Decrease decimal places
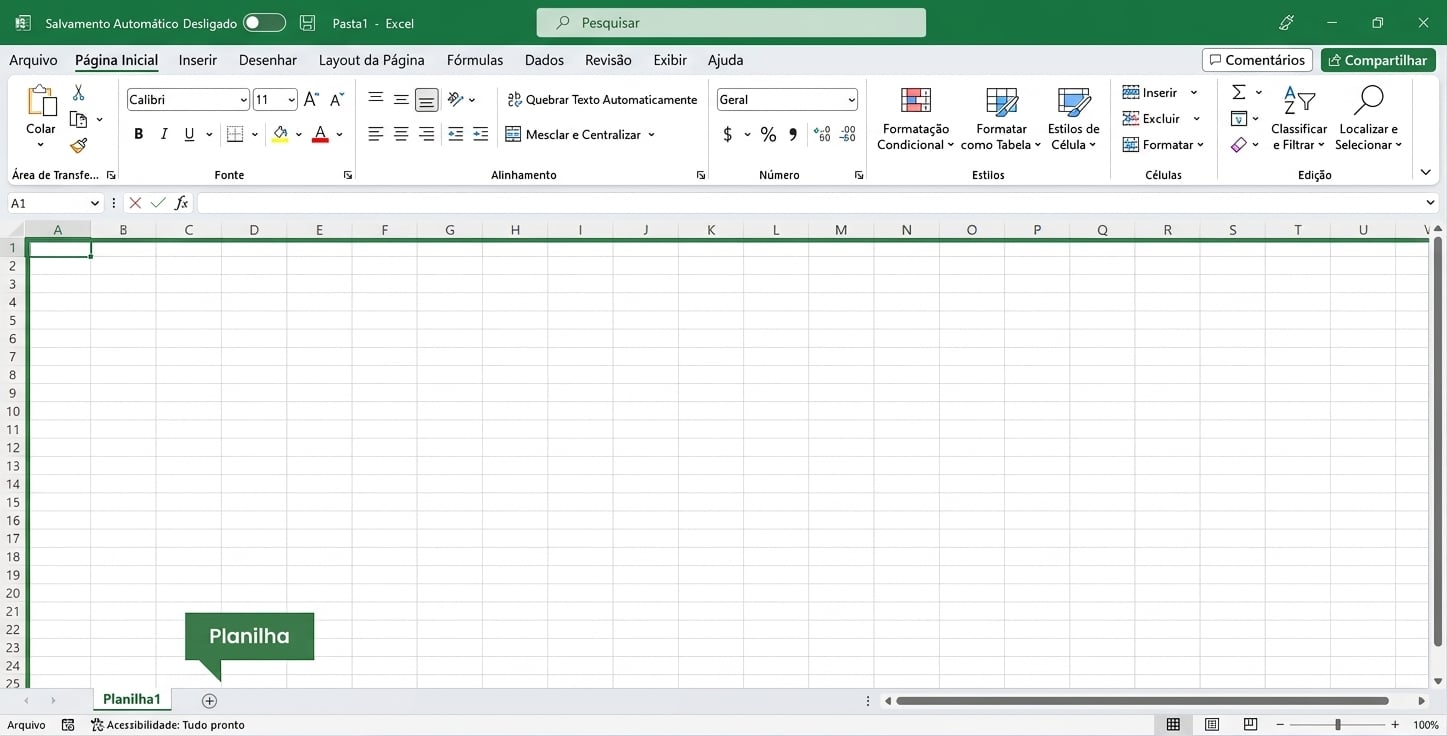 [x=848, y=134]
